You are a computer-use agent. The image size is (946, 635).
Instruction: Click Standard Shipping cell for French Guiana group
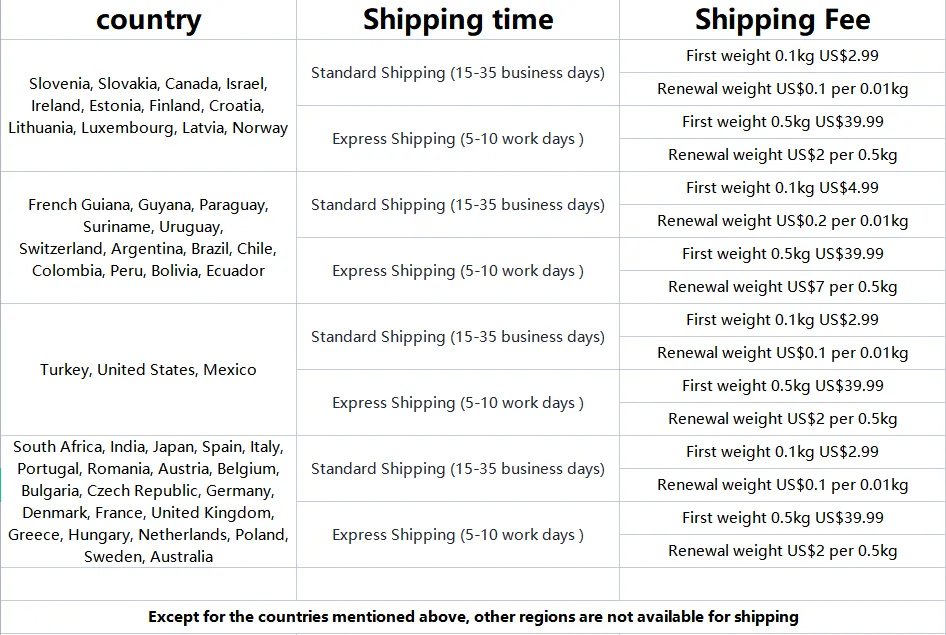(x=458, y=205)
